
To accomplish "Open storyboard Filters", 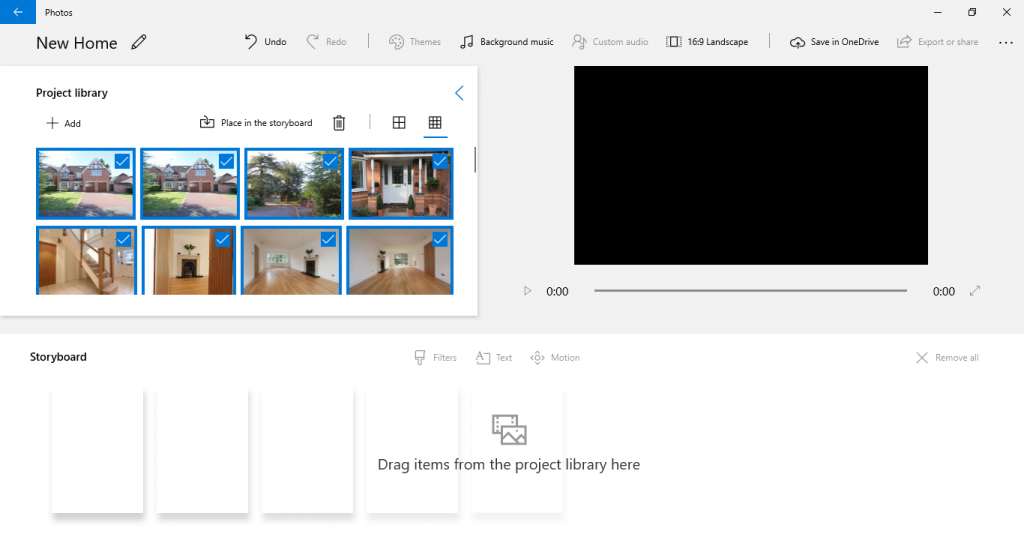I will pyautogui.click(x=436, y=357).
